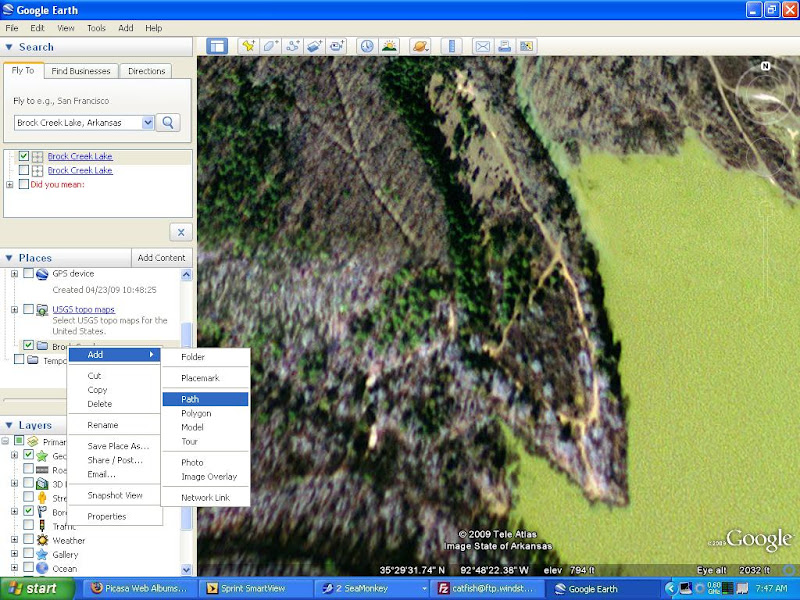This screenshot has width=800, height=600.
Task: Click the planet switcher icon
Action: click(420, 46)
